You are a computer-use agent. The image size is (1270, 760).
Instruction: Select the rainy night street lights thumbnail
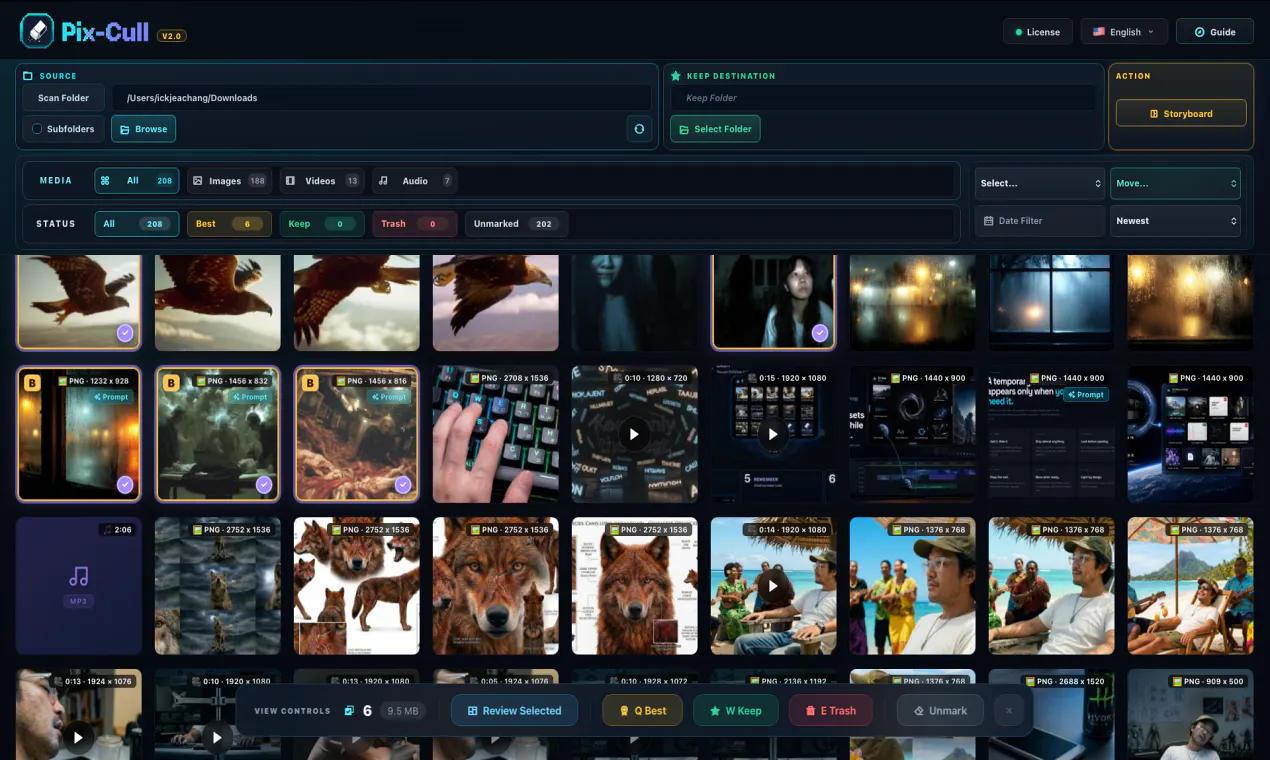coord(912,302)
